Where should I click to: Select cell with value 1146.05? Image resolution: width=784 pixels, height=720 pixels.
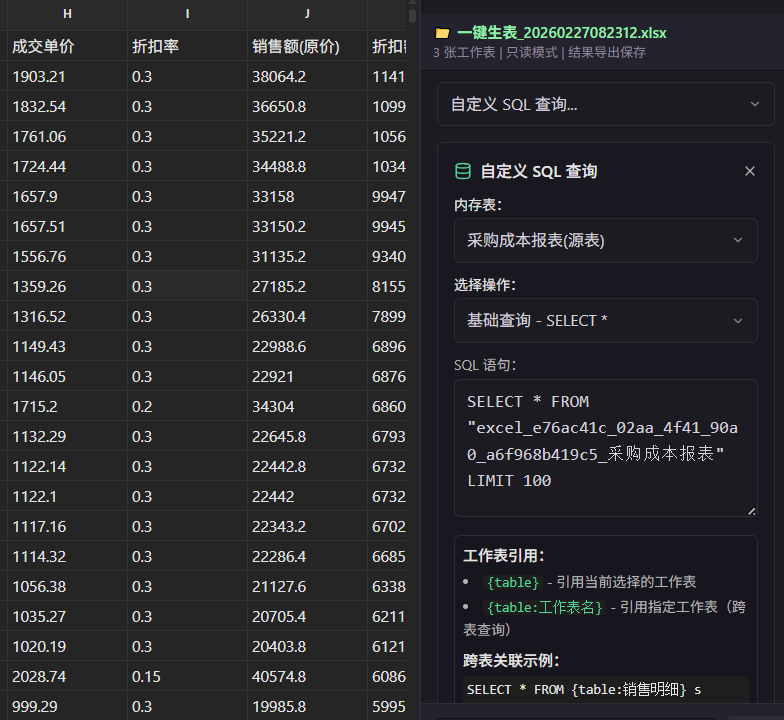click(68, 376)
